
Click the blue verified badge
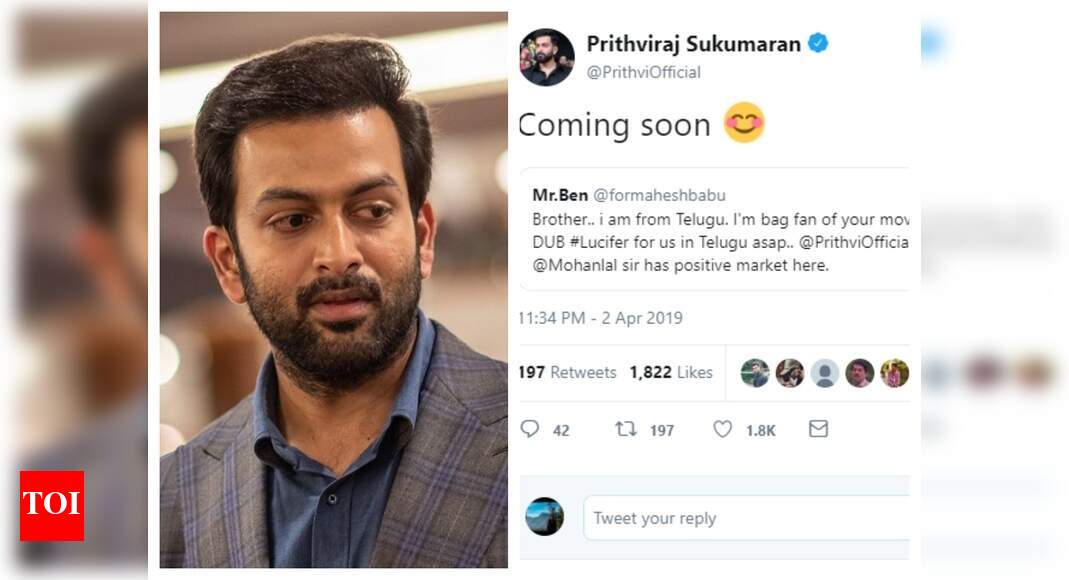pyautogui.click(x=818, y=44)
